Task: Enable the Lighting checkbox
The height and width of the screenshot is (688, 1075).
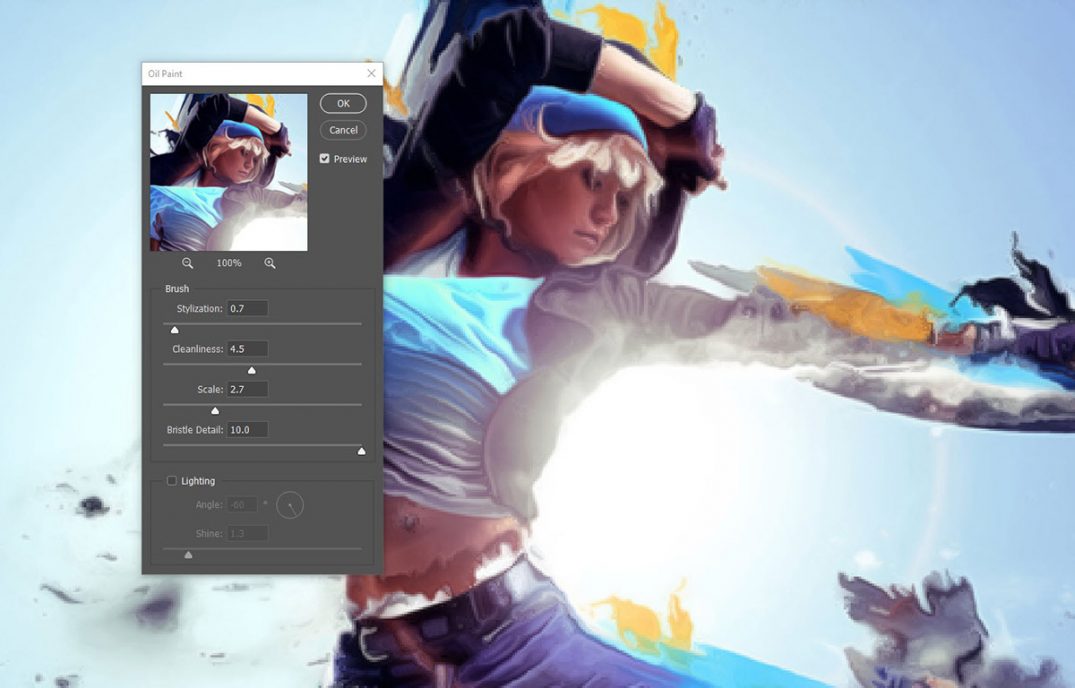Action: (171, 481)
